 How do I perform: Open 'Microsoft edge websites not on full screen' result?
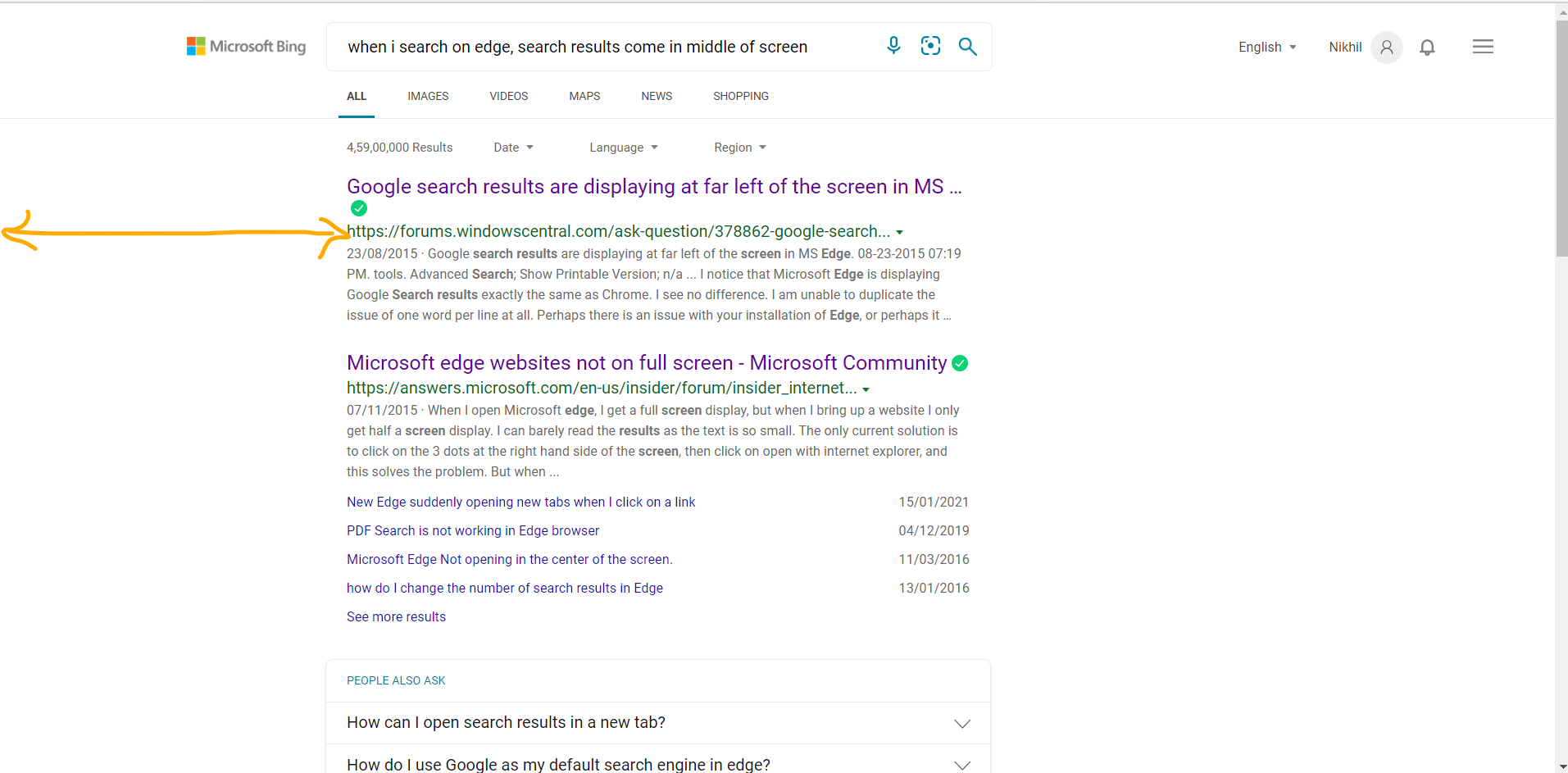tap(647, 363)
